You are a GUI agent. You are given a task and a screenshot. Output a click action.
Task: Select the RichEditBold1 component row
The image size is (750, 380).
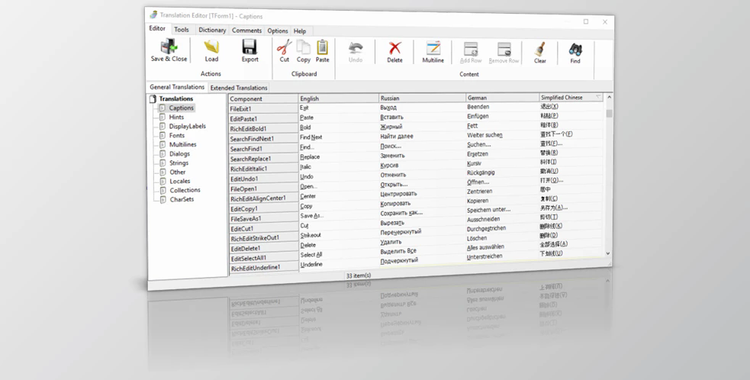[x=263, y=129]
